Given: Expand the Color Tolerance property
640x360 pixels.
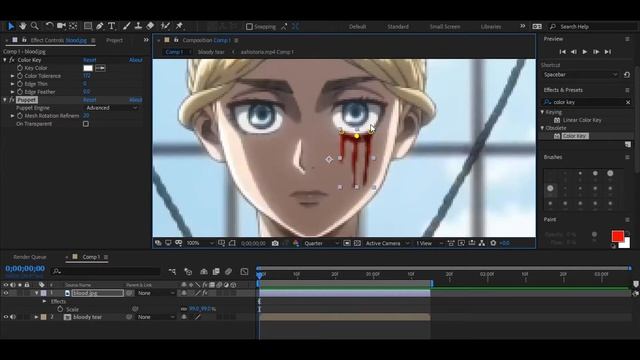Looking at the screenshot, I should 13,76.
